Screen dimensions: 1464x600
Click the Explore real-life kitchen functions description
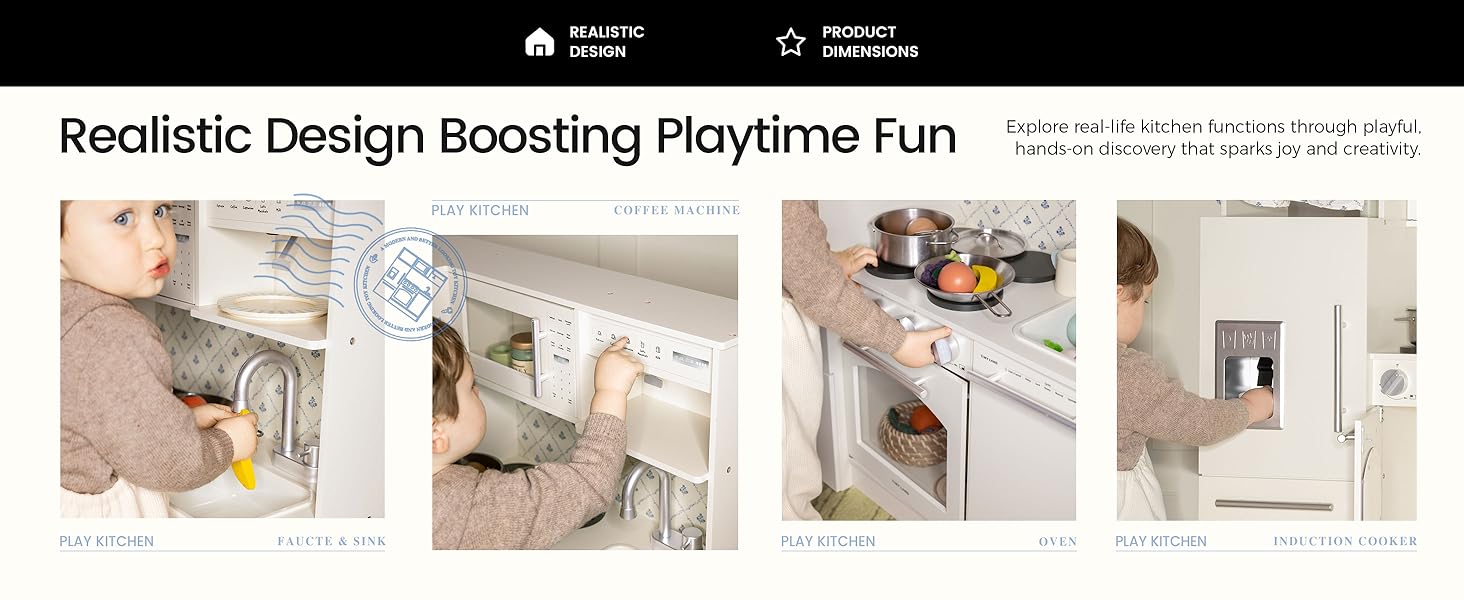coord(1213,138)
